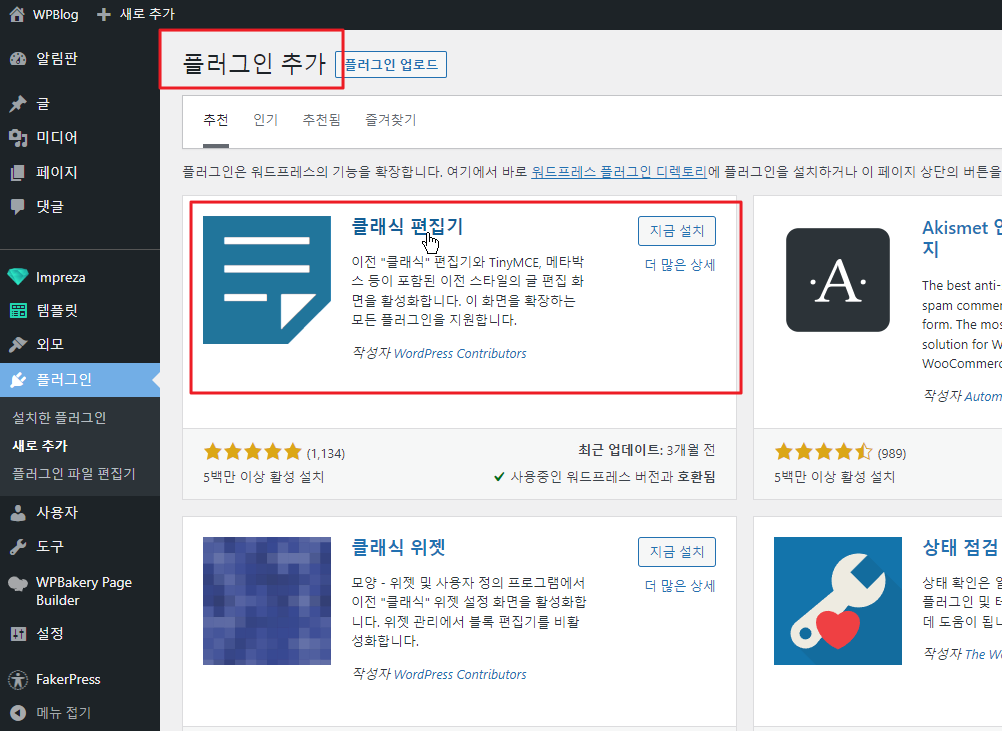
Task: Click the WPBlog home icon
Action: (x=17, y=14)
